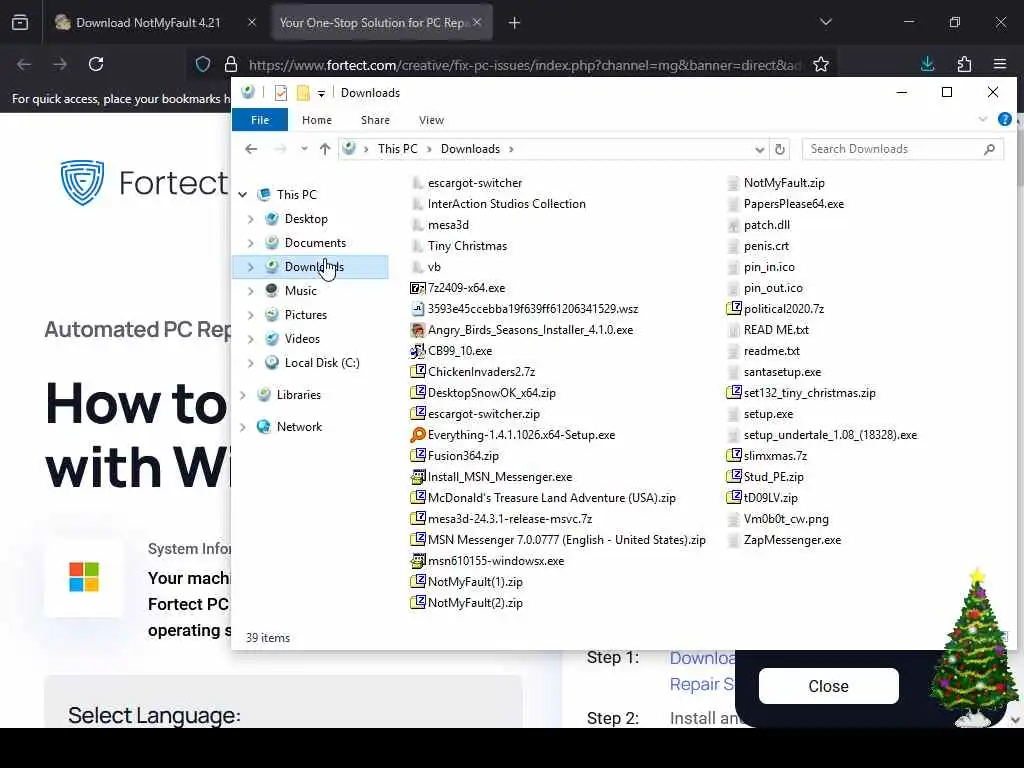
Task: Open the Home ribbon tab
Action: 317,120
